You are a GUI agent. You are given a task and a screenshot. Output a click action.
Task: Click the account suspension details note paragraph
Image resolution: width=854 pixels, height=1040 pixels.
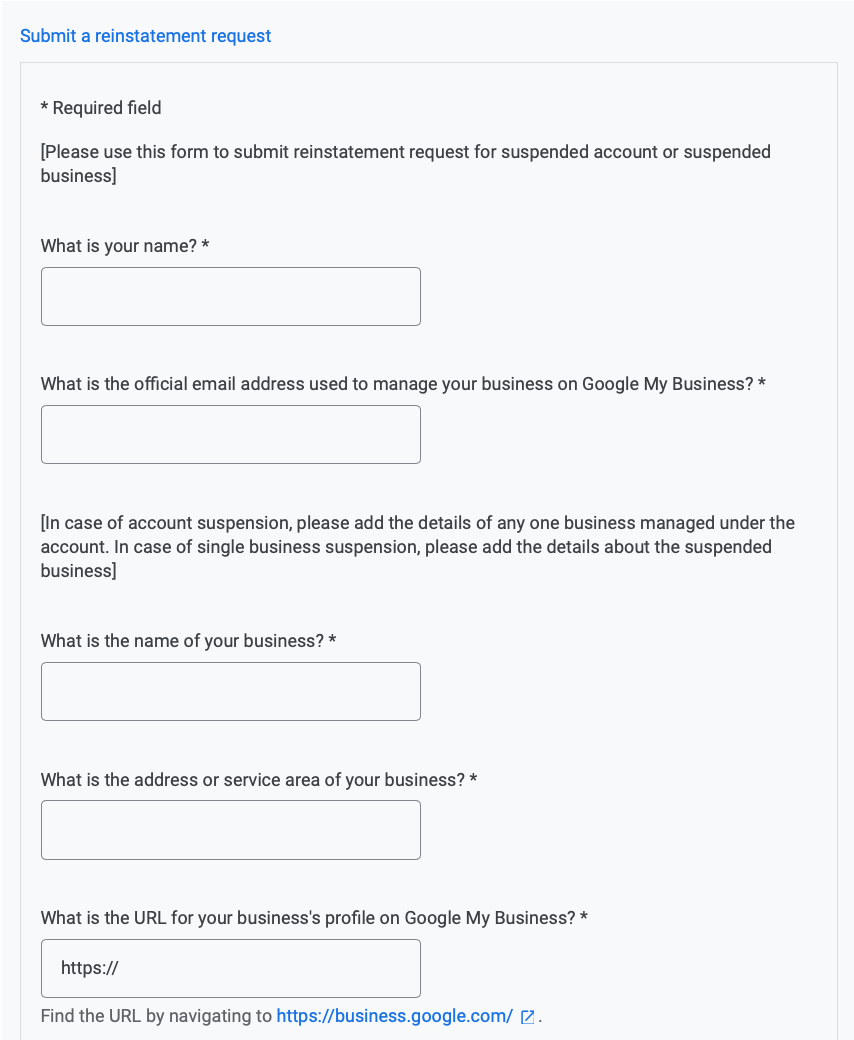[417, 547]
